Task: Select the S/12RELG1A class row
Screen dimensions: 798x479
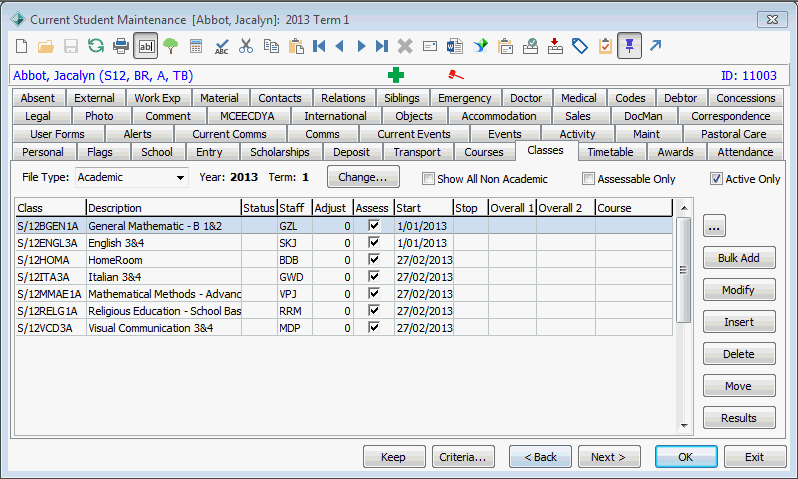Action: point(344,311)
